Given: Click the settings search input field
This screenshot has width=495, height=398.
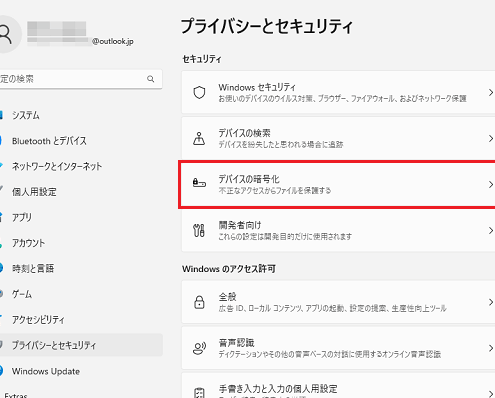Looking at the screenshot, I should 81,79.
